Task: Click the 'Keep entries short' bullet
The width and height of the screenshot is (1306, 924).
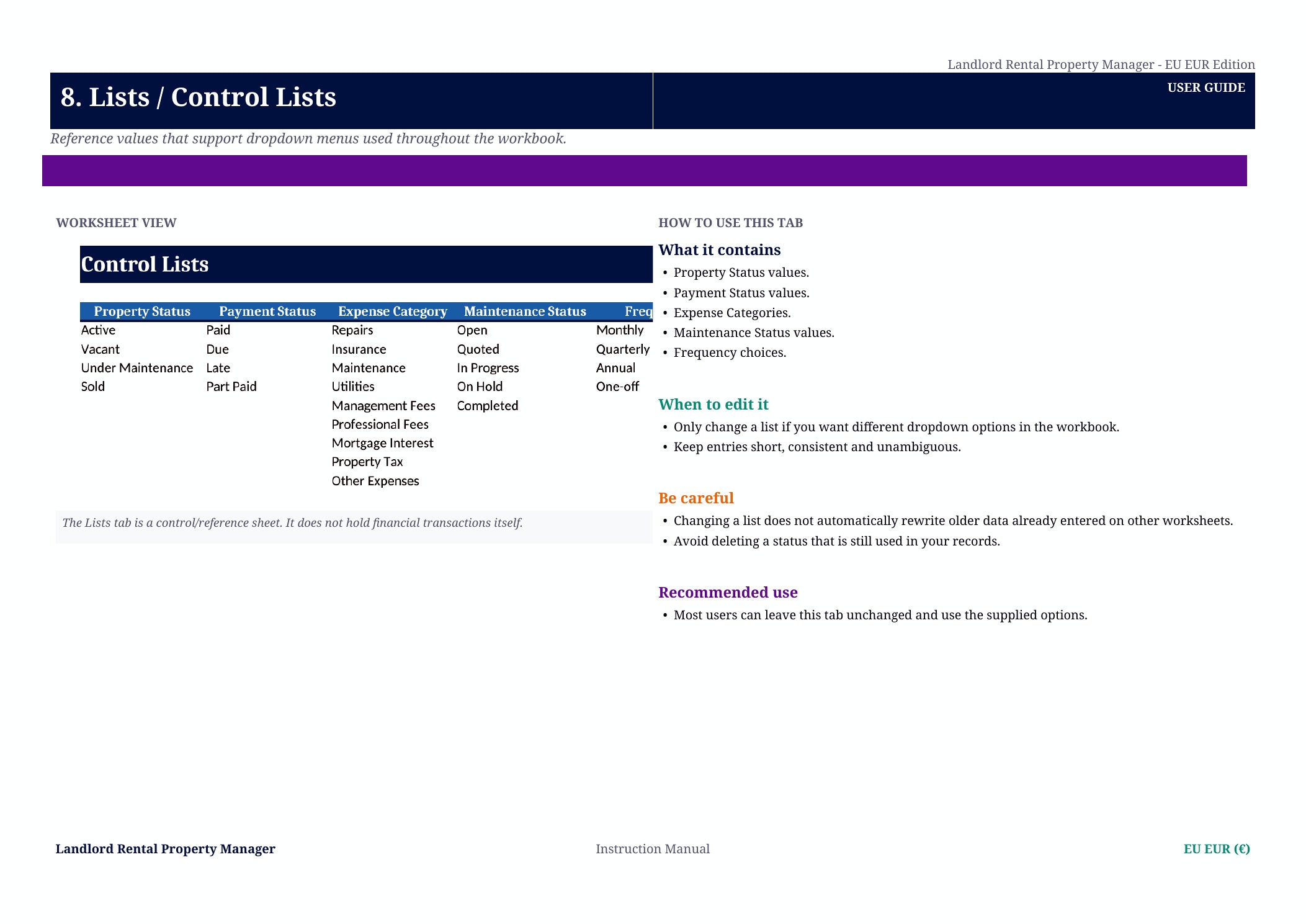Action: coord(817,447)
